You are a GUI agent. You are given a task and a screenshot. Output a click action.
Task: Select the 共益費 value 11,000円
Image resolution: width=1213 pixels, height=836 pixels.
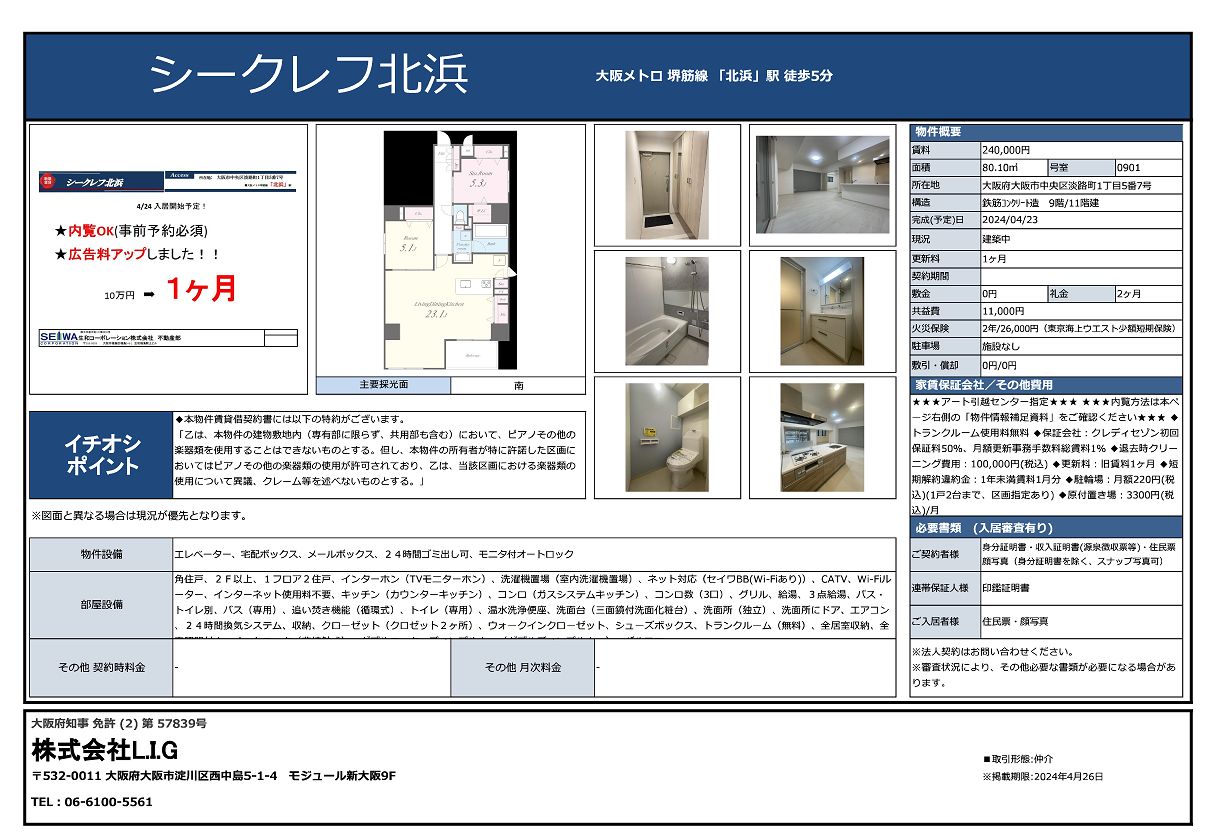click(x=1004, y=311)
